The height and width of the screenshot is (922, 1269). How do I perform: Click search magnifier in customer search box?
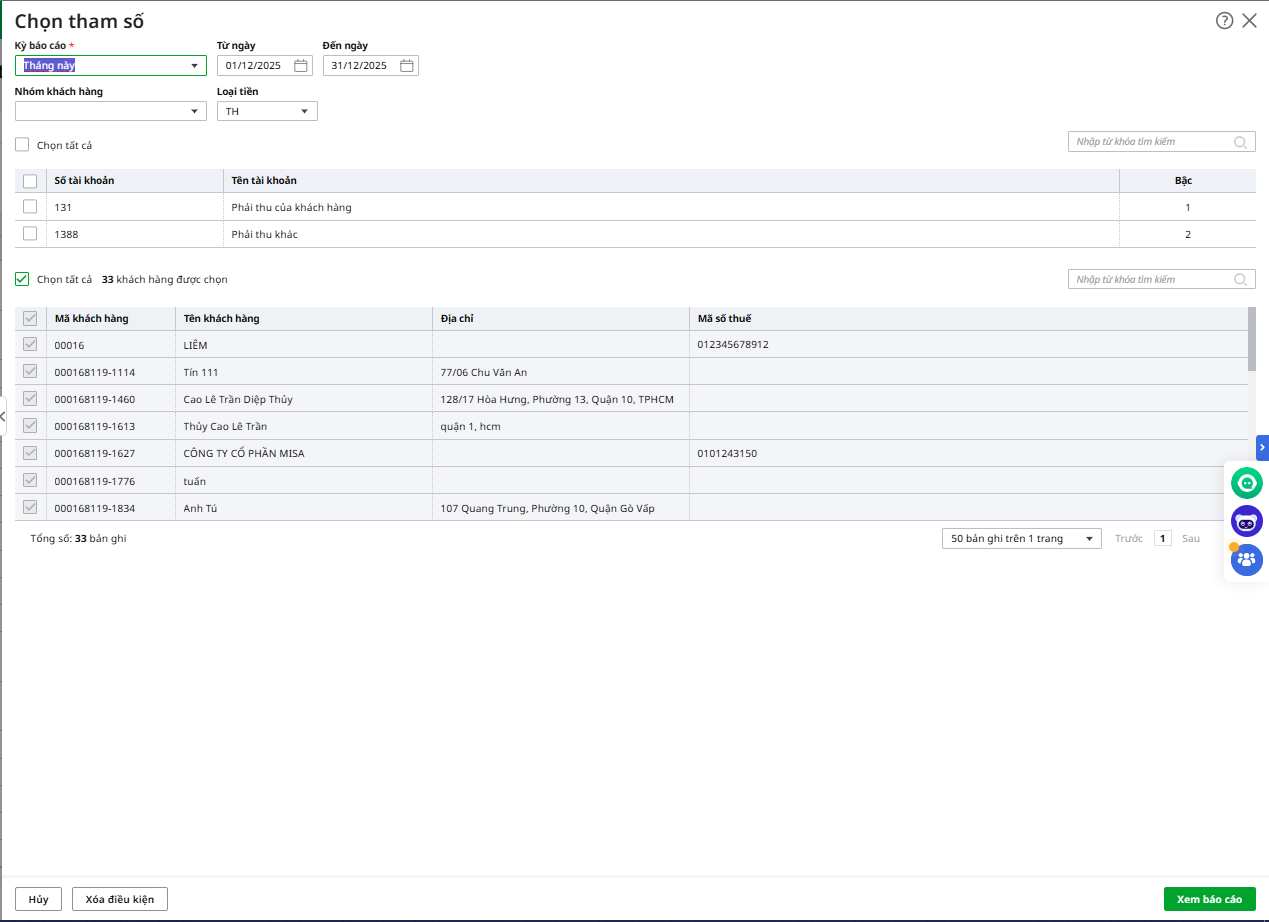click(x=1241, y=280)
